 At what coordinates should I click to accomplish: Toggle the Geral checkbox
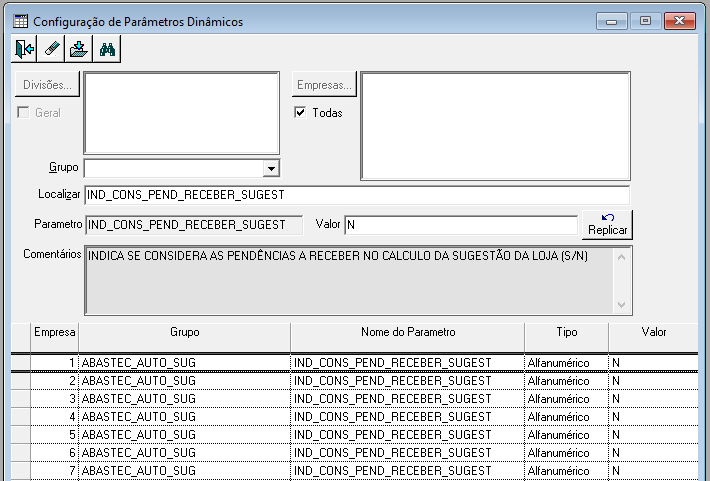coord(23,112)
